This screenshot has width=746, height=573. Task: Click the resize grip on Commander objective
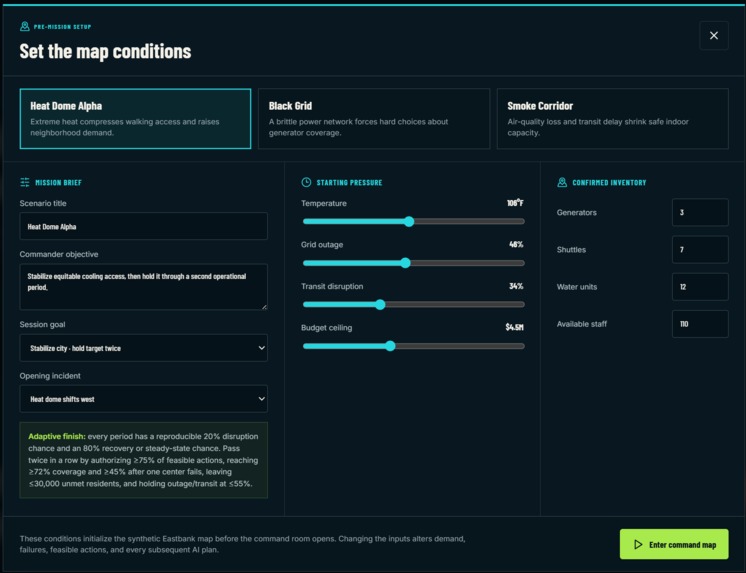coord(264,306)
